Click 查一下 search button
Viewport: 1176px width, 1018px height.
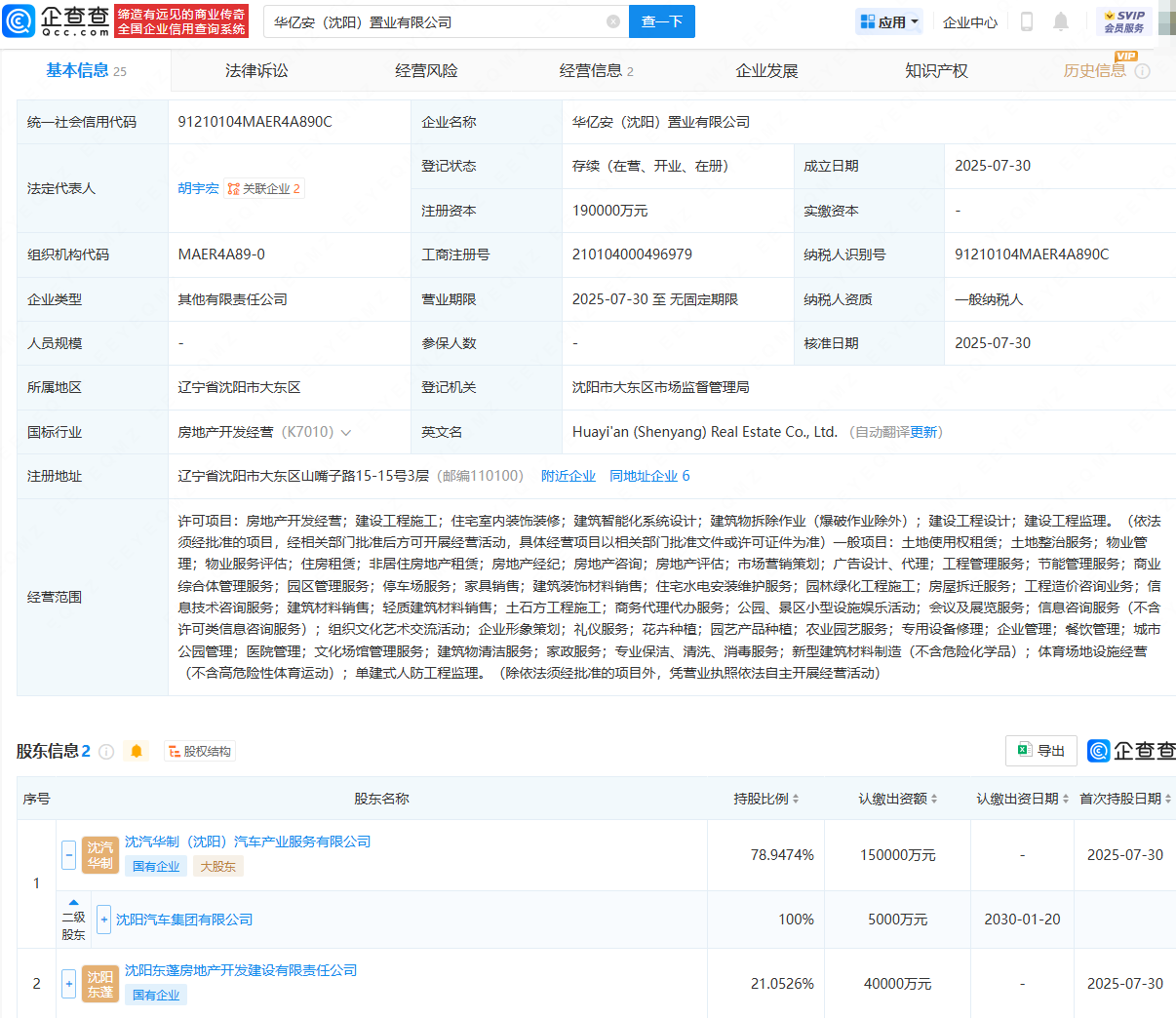pyautogui.click(x=662, y=21)
